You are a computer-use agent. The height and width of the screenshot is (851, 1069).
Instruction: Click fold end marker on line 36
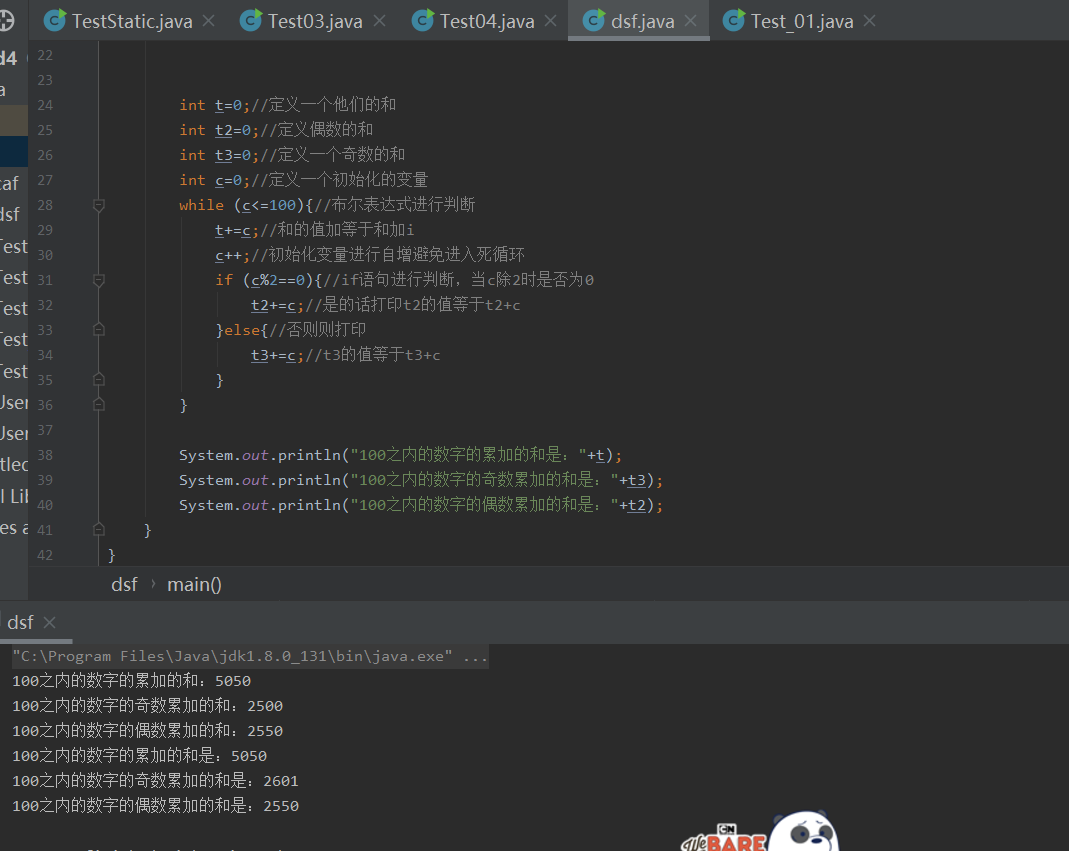(99, 405)
